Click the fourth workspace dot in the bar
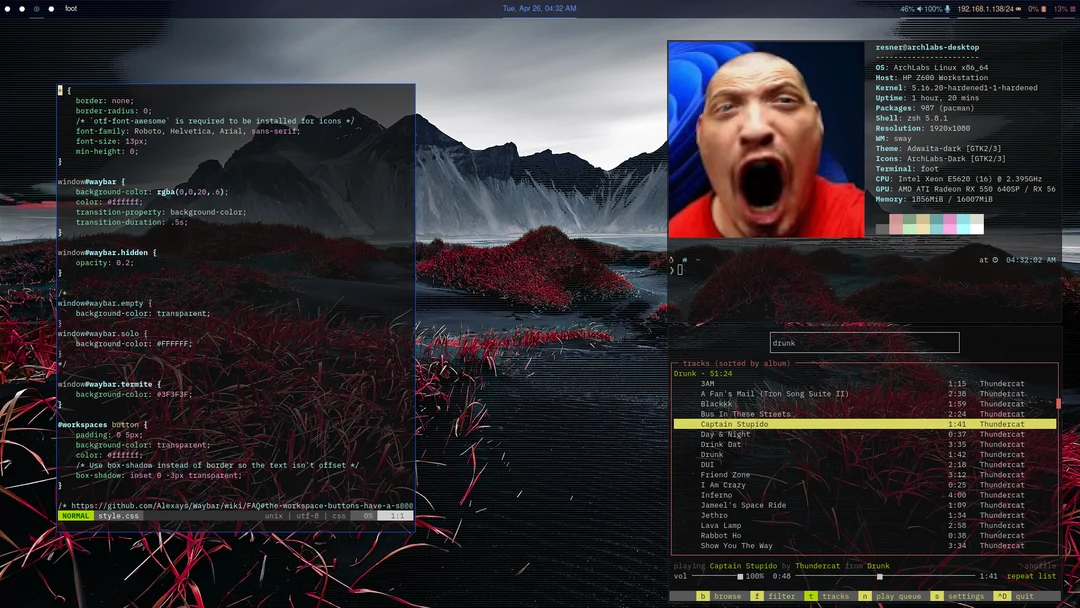 (51, 8)
